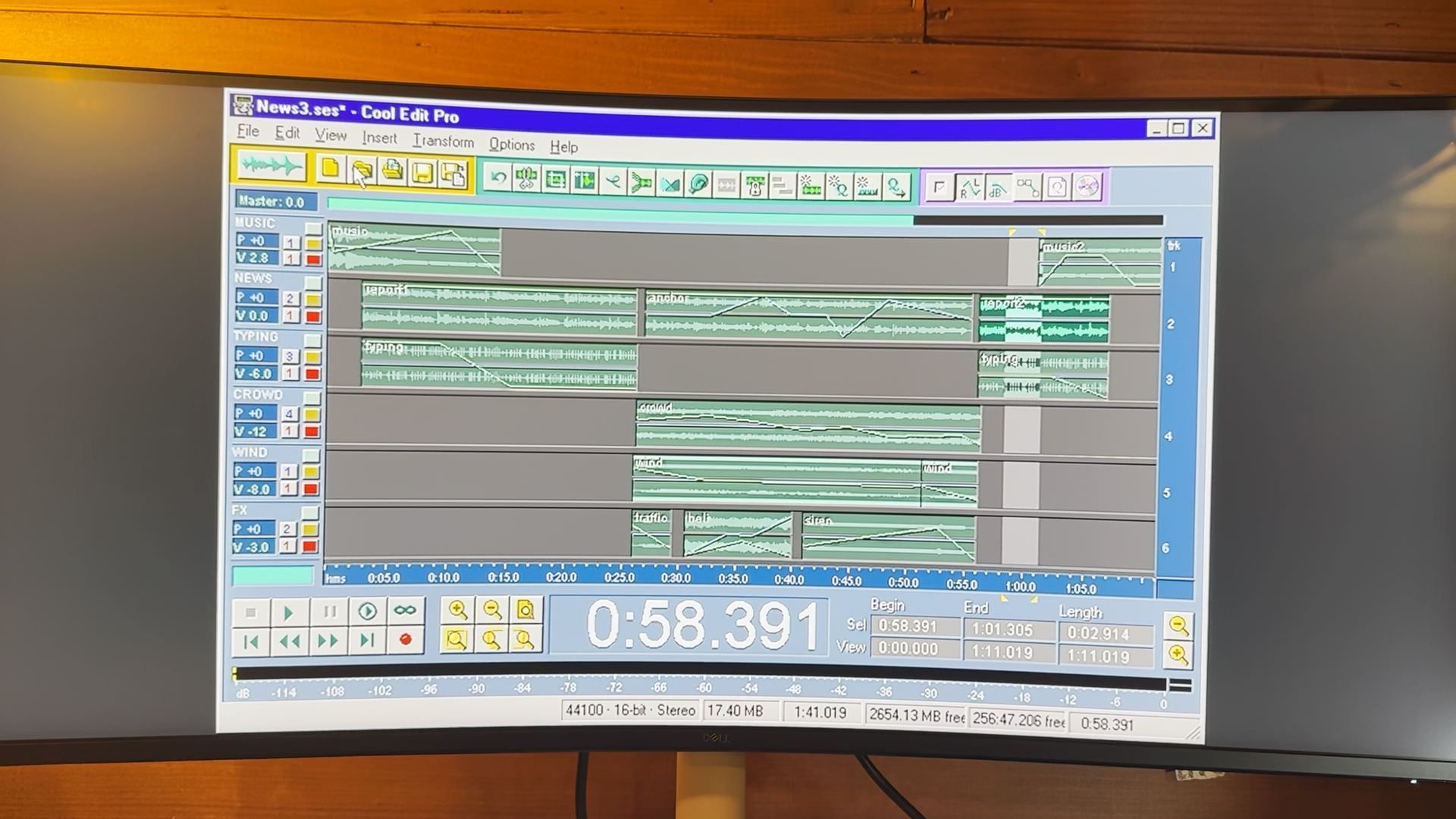Open the Edit menu

coord(287,133)
